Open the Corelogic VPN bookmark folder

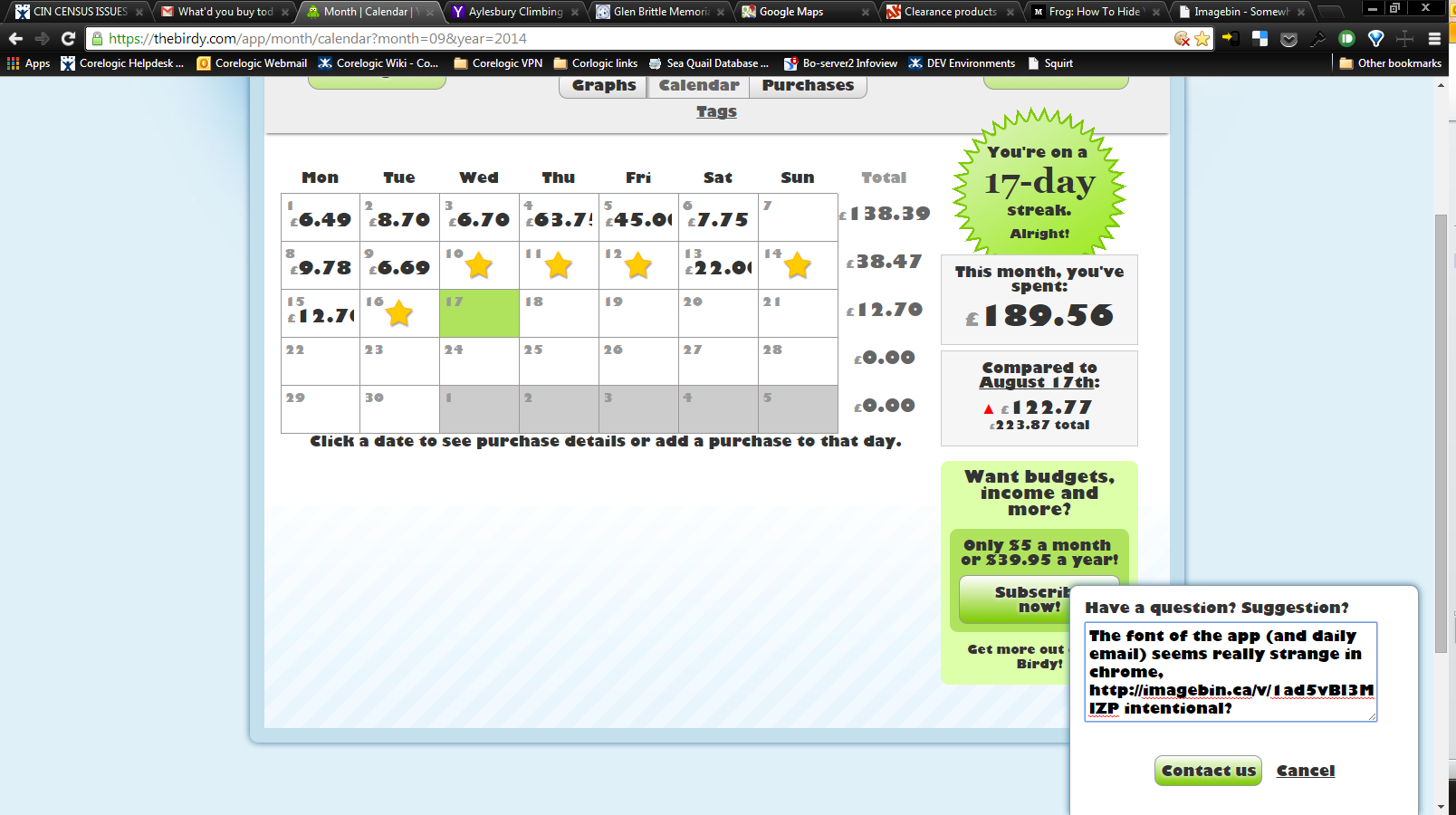point(498,63)
